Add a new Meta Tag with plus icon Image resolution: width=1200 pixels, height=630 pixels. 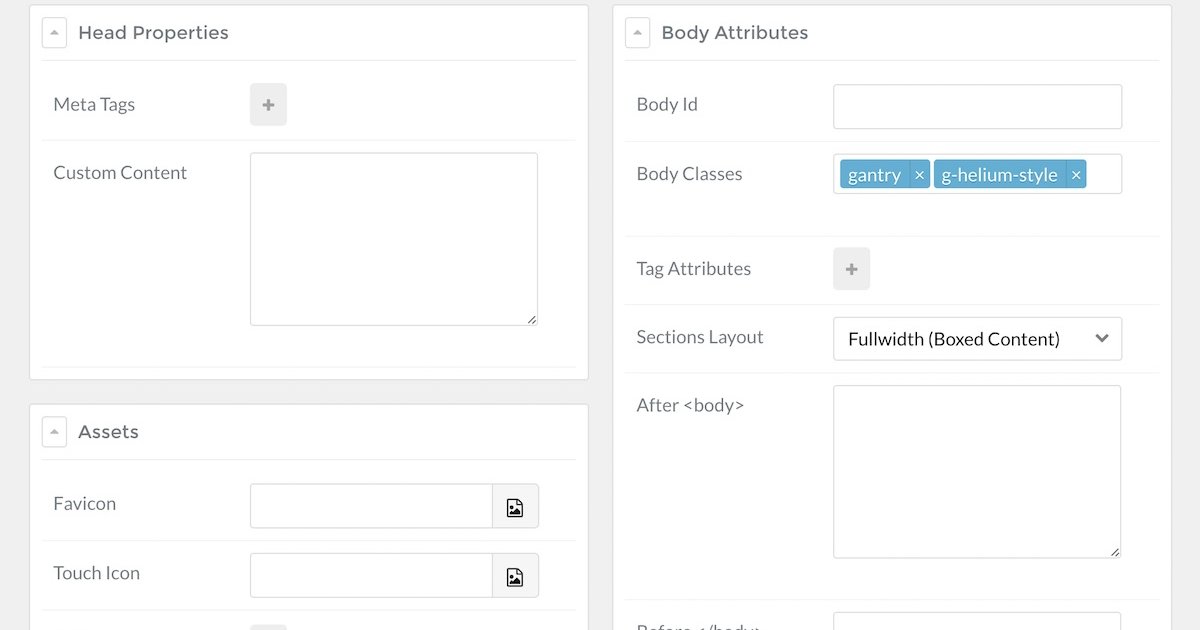tap(268, 105)
